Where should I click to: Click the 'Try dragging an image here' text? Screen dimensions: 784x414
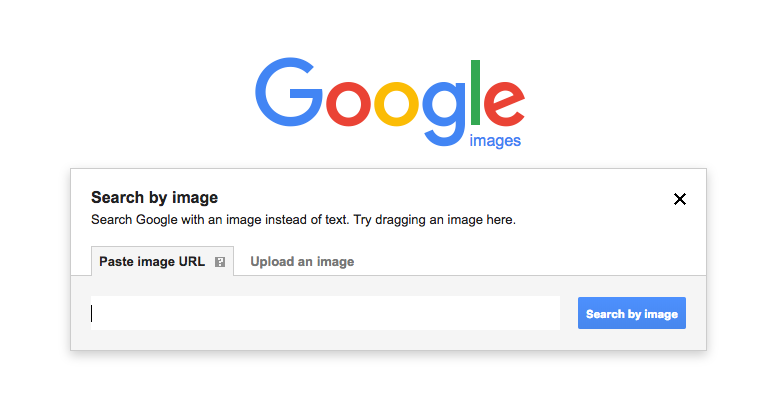(434, 220)
